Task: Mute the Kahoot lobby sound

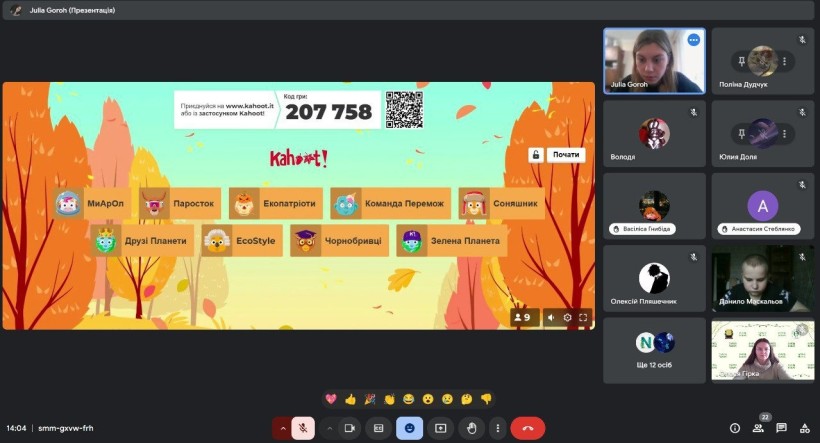Action: (x=551, y=317)
